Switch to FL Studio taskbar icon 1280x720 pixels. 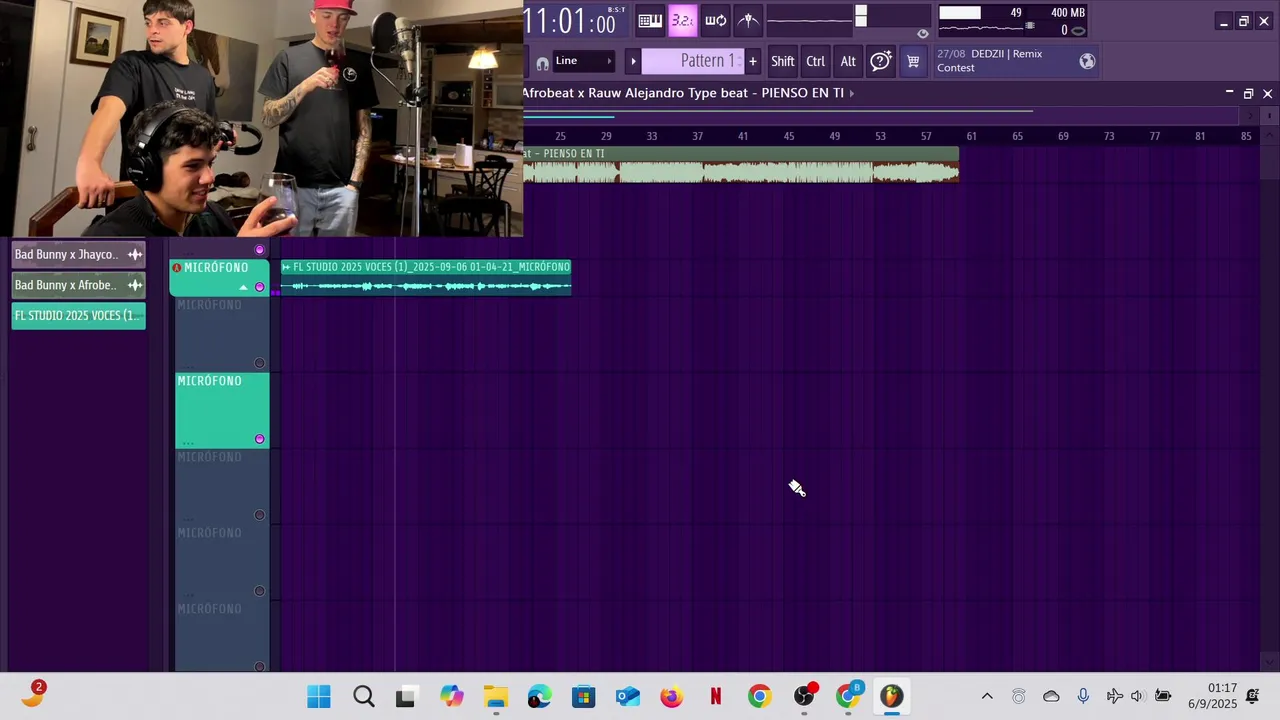click(x=892, y=696)
